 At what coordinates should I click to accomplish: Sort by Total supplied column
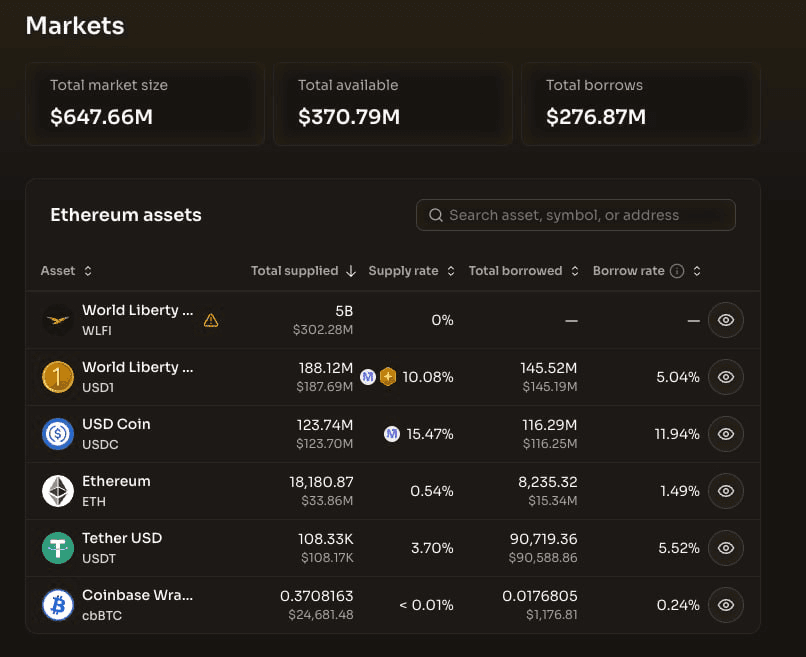303,271
